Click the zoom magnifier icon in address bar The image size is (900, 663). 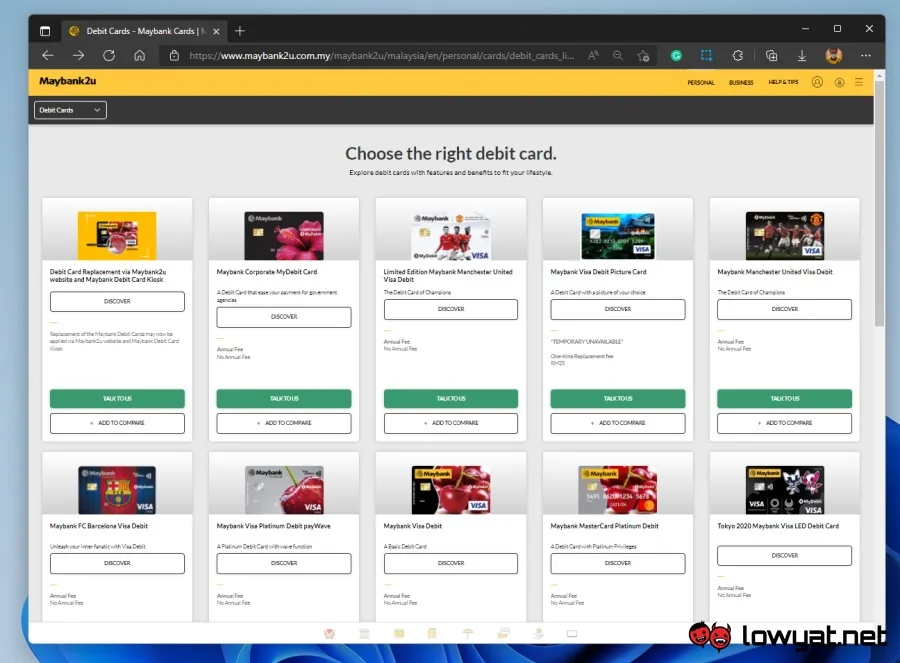coord(618,56)
